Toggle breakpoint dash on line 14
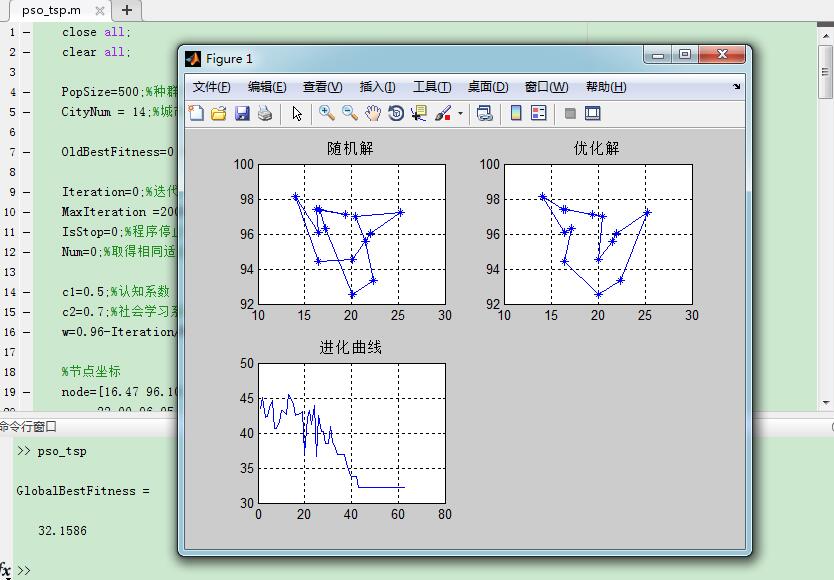This screenshot has width=834, height=580. coord(26,292)
